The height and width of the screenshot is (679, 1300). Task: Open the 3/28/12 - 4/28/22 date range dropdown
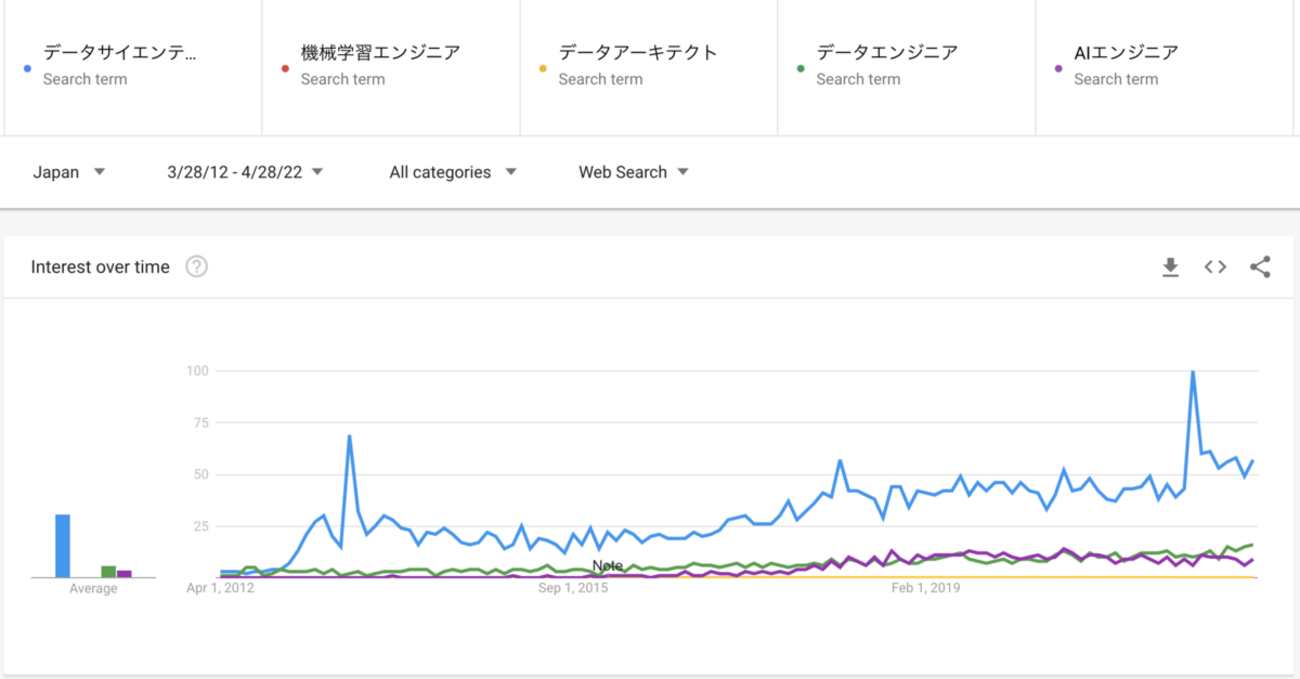click(x=246, y=172)
